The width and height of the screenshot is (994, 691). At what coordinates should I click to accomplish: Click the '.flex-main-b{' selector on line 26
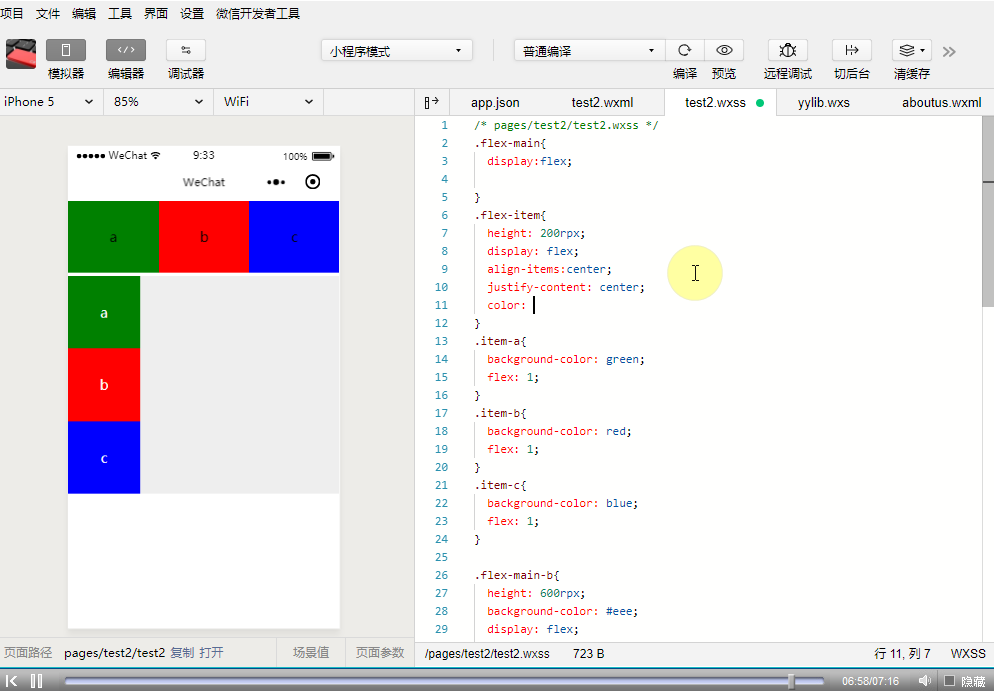pos(517,575)
